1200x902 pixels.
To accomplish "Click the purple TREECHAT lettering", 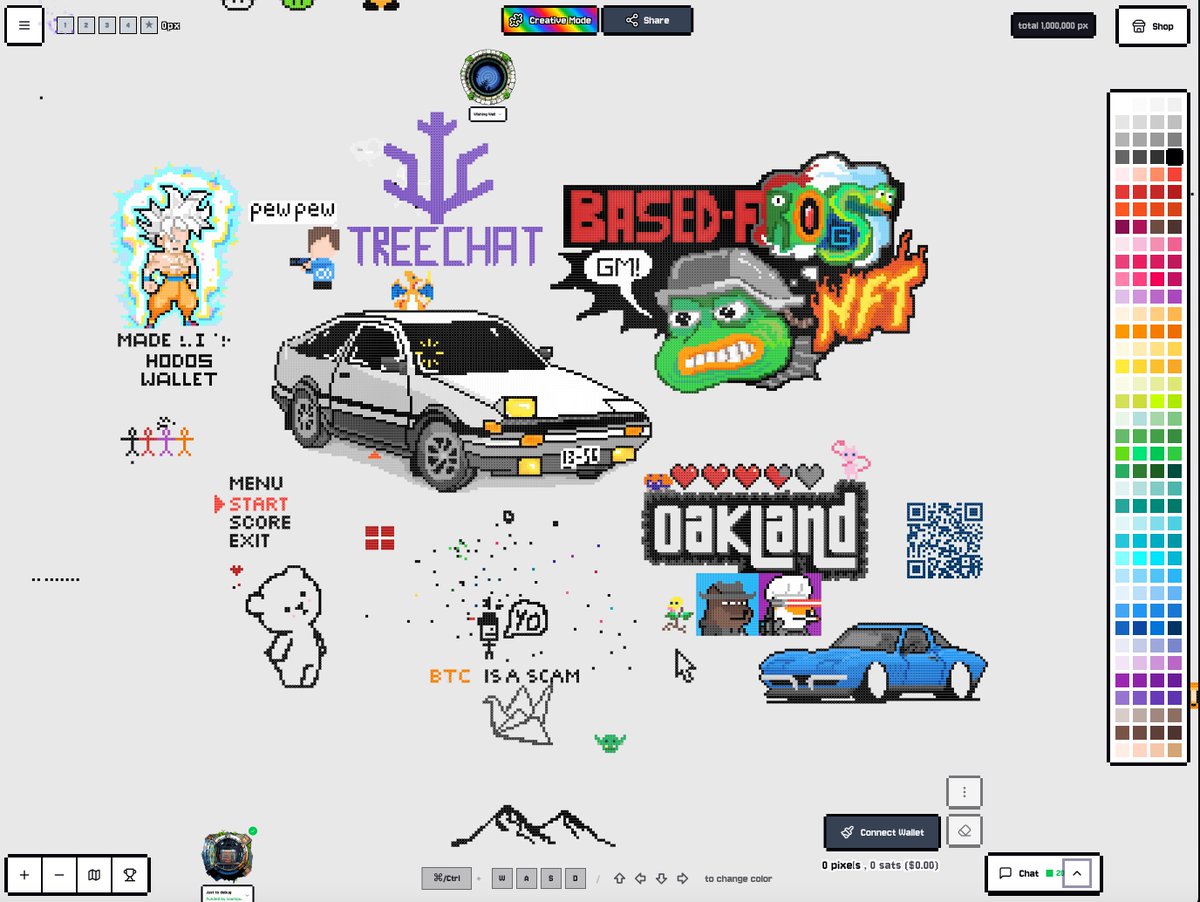I will pyautogui.click(x=445, y=246).
